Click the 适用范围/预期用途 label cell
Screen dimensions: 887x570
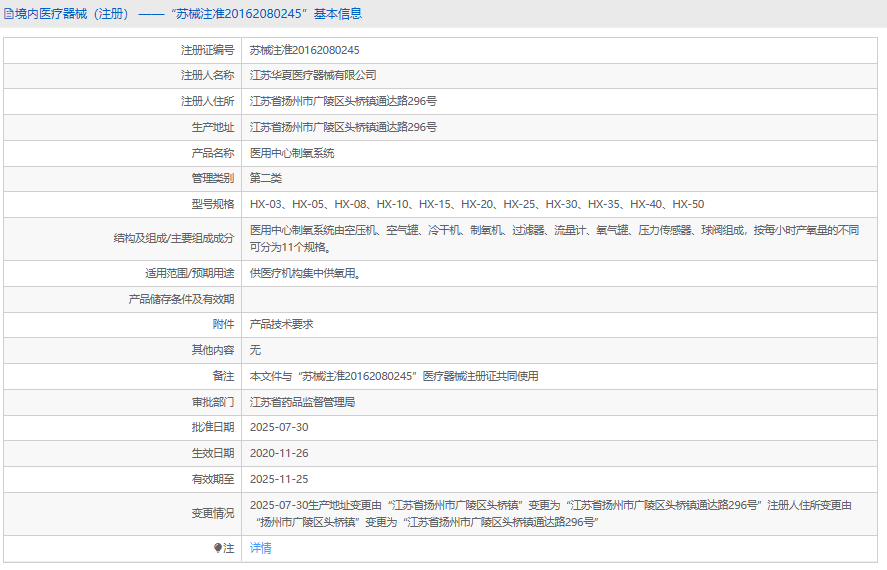coord(123,273)
